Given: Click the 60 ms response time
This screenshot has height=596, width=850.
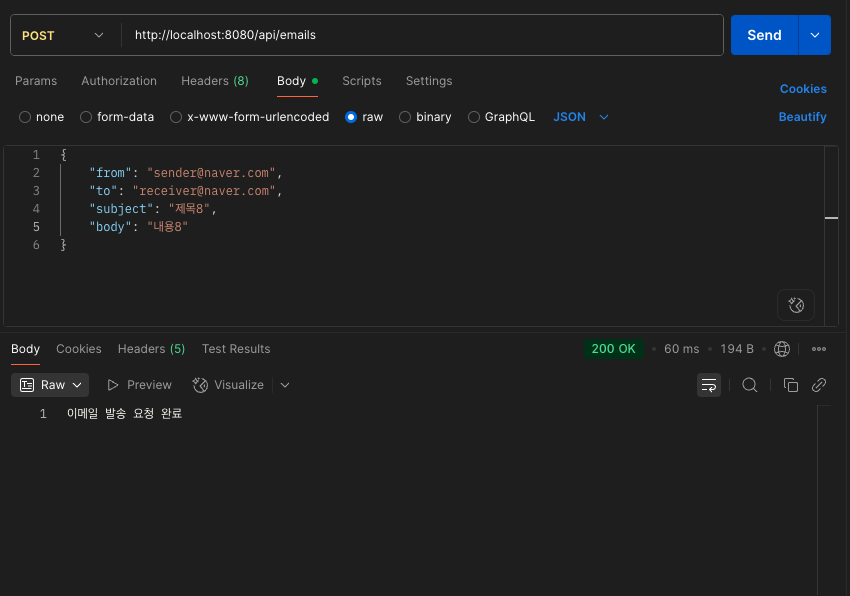Looking at the screenshot, I should (681, 349).
